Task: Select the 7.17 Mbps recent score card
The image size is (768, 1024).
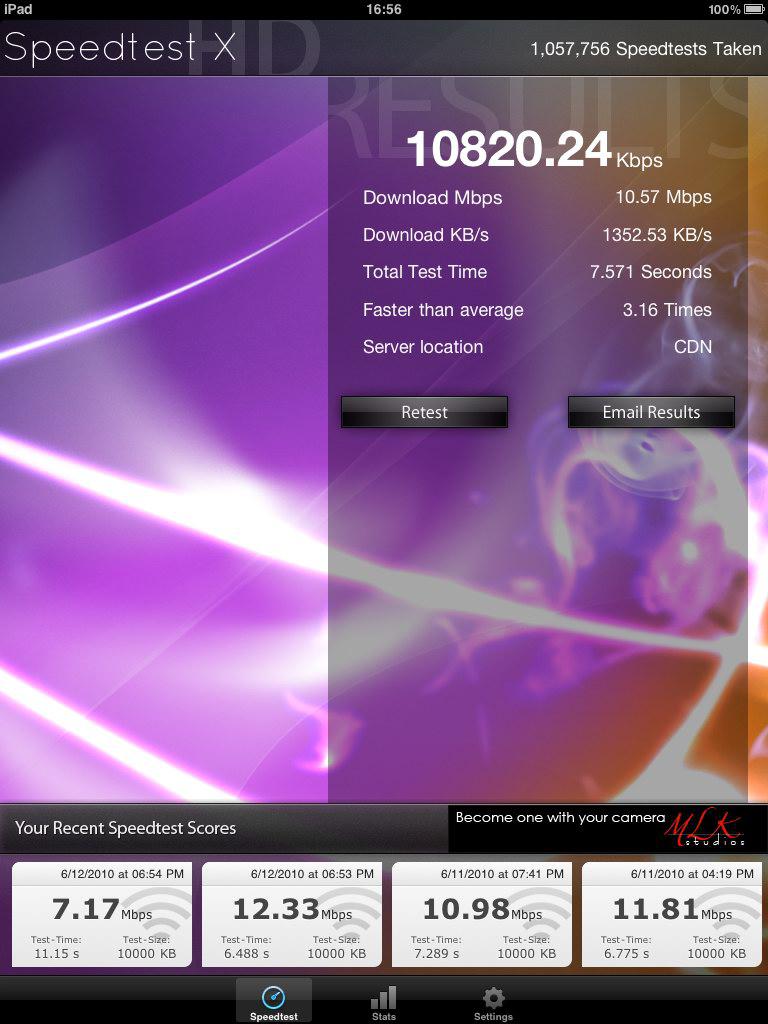Action: pos(102,914)
